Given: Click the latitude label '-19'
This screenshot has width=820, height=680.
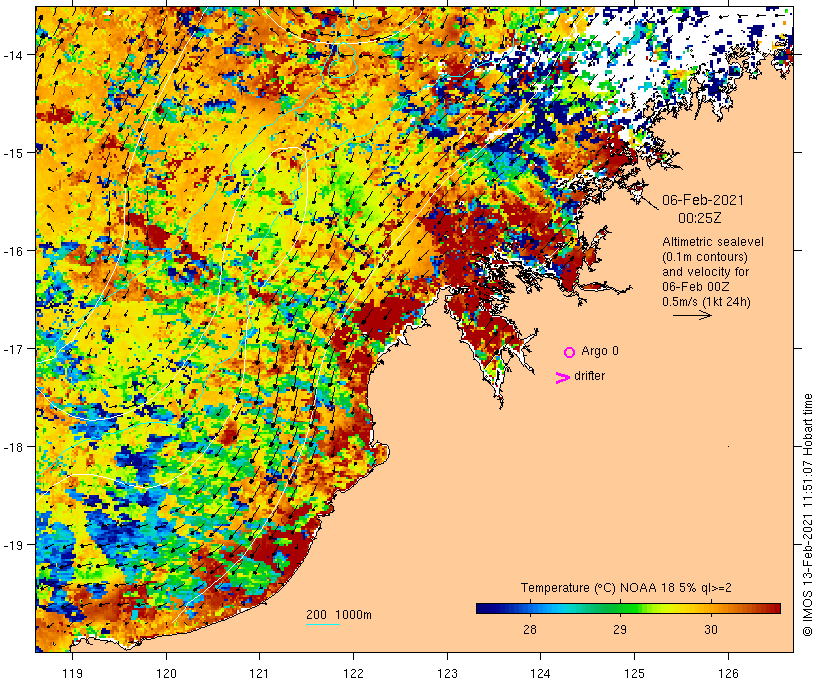Looking at the screenshot, I should tap(13, 545).
